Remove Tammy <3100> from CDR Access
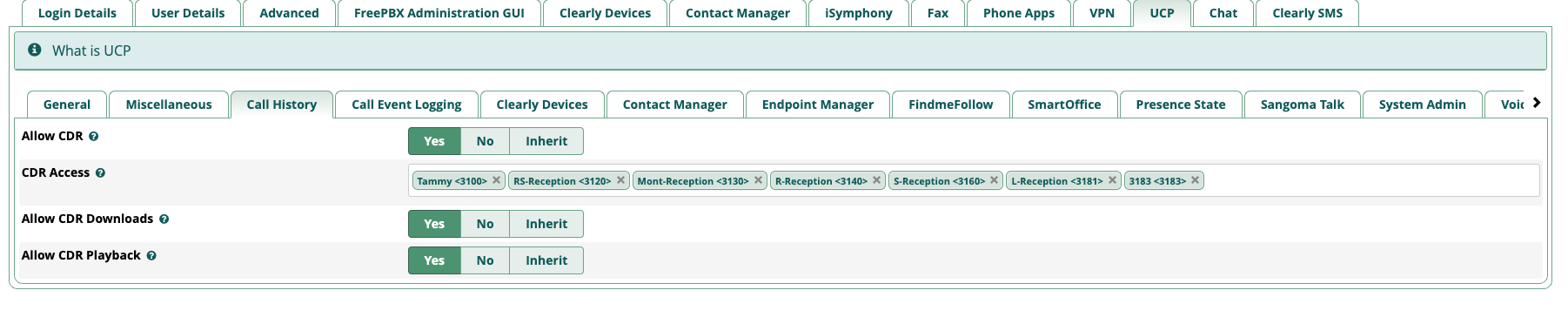This screenshot has width=1568, height=324. pyautogui.click(x=496, y=180)
